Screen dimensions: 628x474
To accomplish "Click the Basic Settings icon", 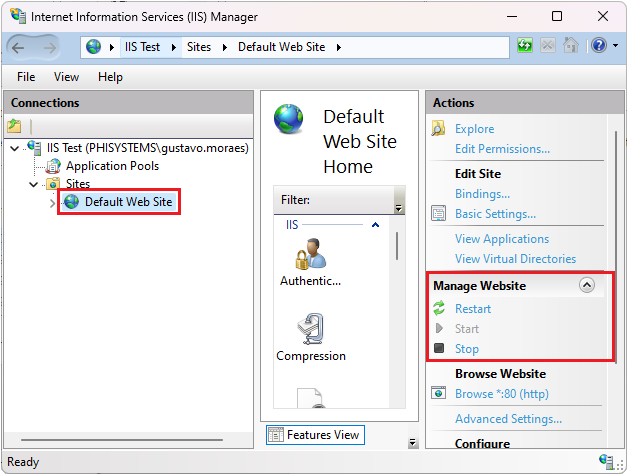I will [x=438, y=213].
